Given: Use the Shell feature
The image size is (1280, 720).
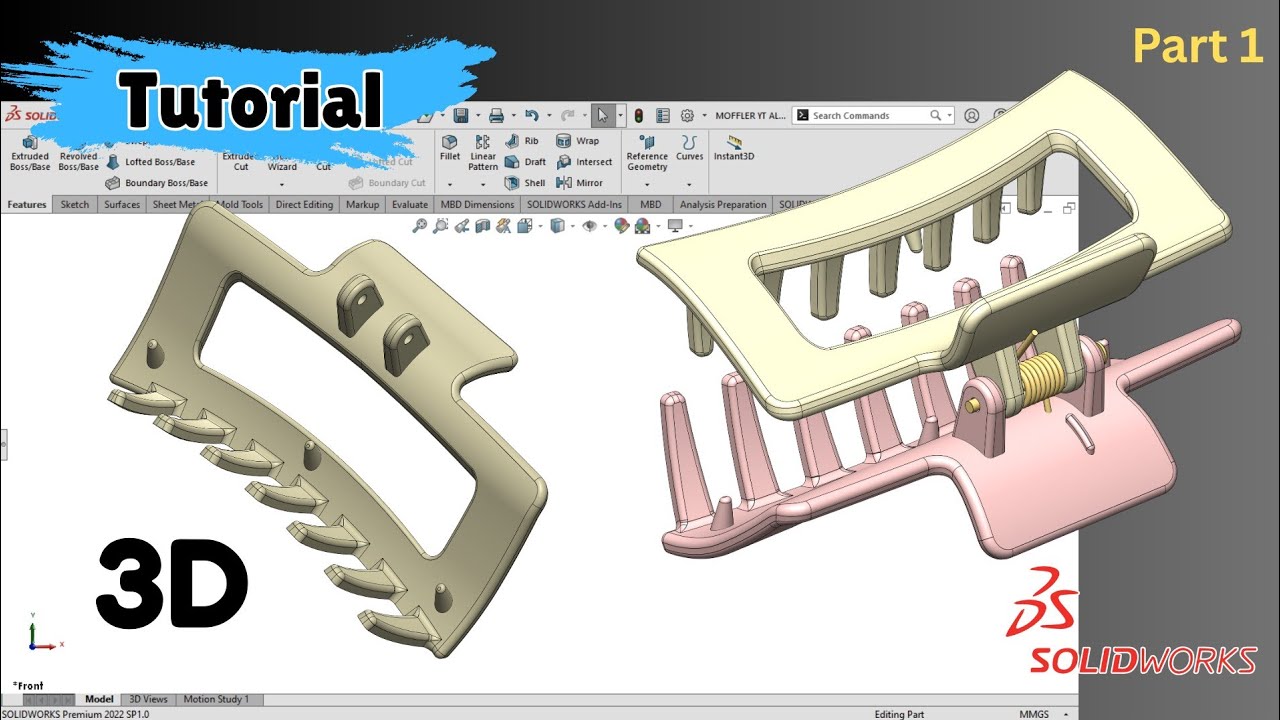Looking at the screenshot, I should [525, 183].
